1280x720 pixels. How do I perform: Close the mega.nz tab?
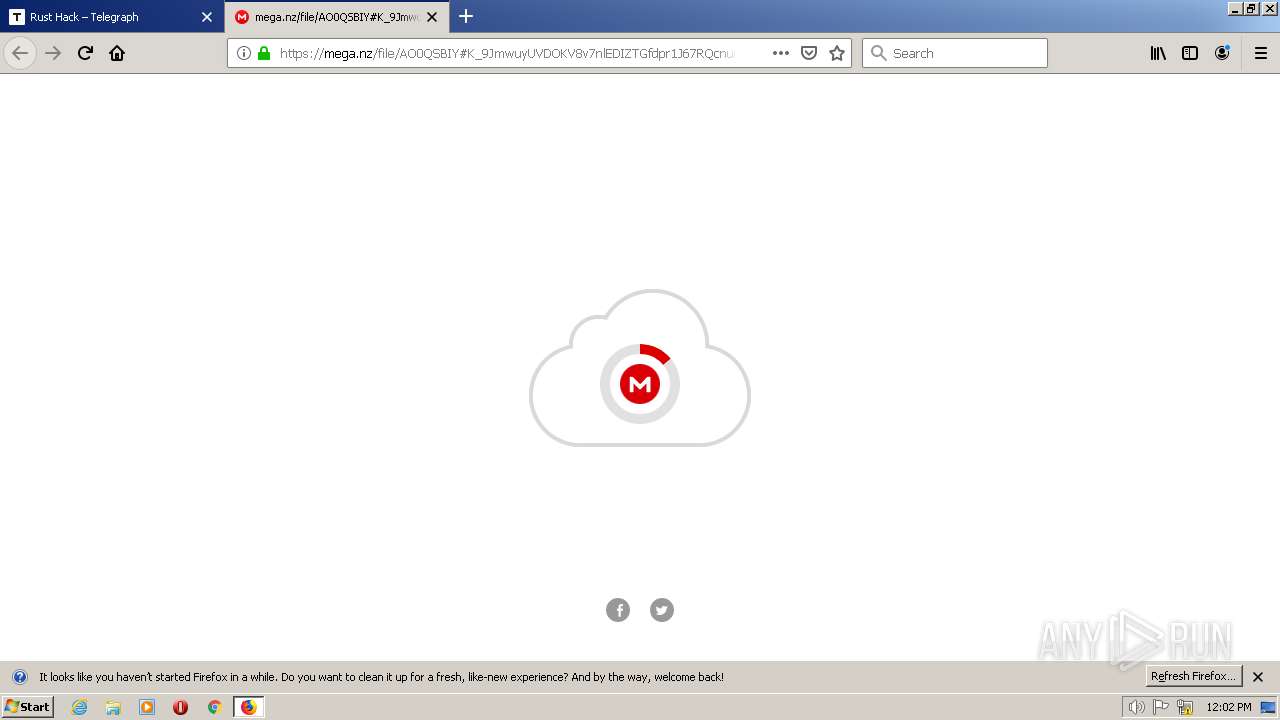pyautogui.click(x=432, y=17)
